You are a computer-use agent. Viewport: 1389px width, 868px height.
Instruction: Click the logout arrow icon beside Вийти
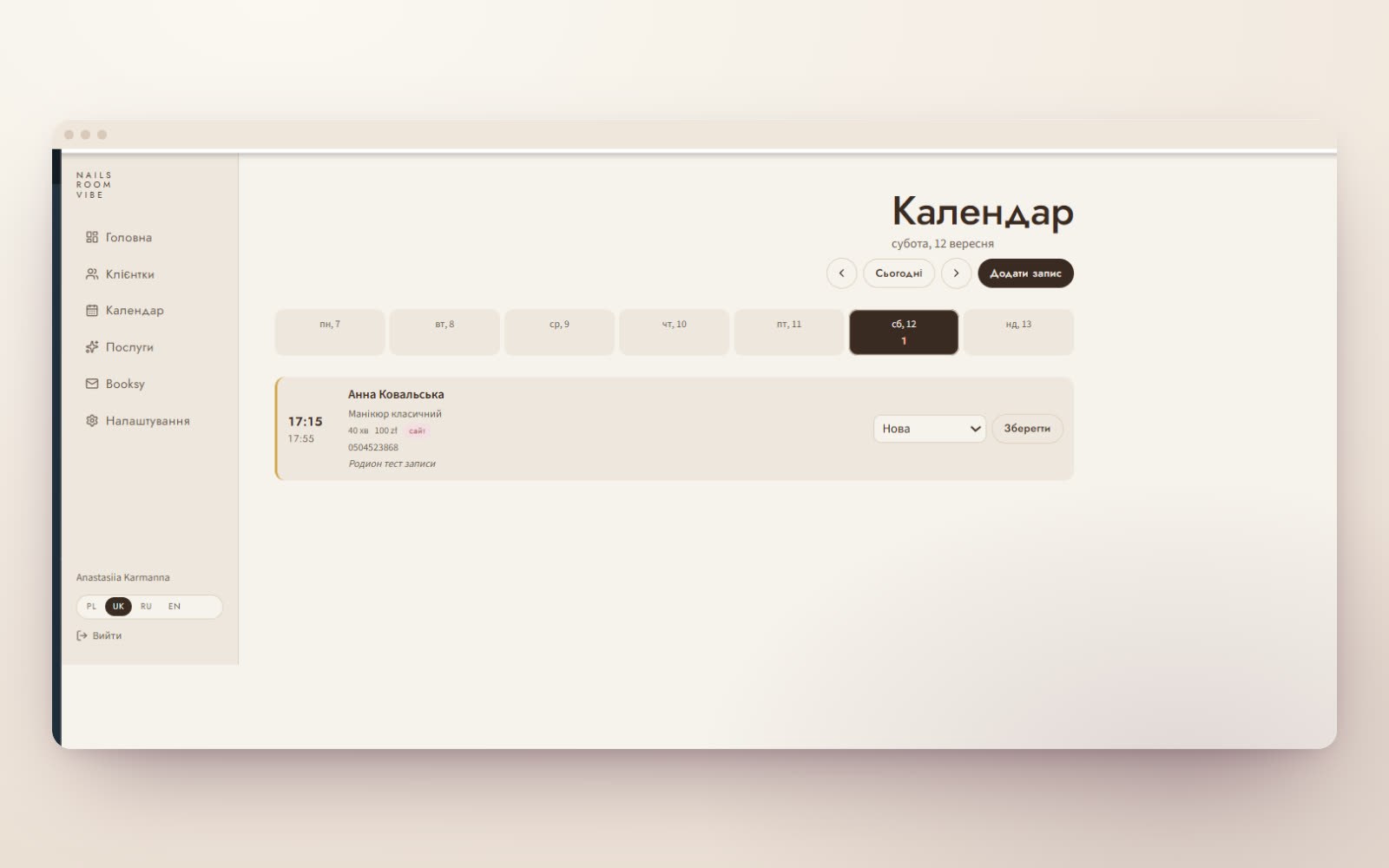82,636
